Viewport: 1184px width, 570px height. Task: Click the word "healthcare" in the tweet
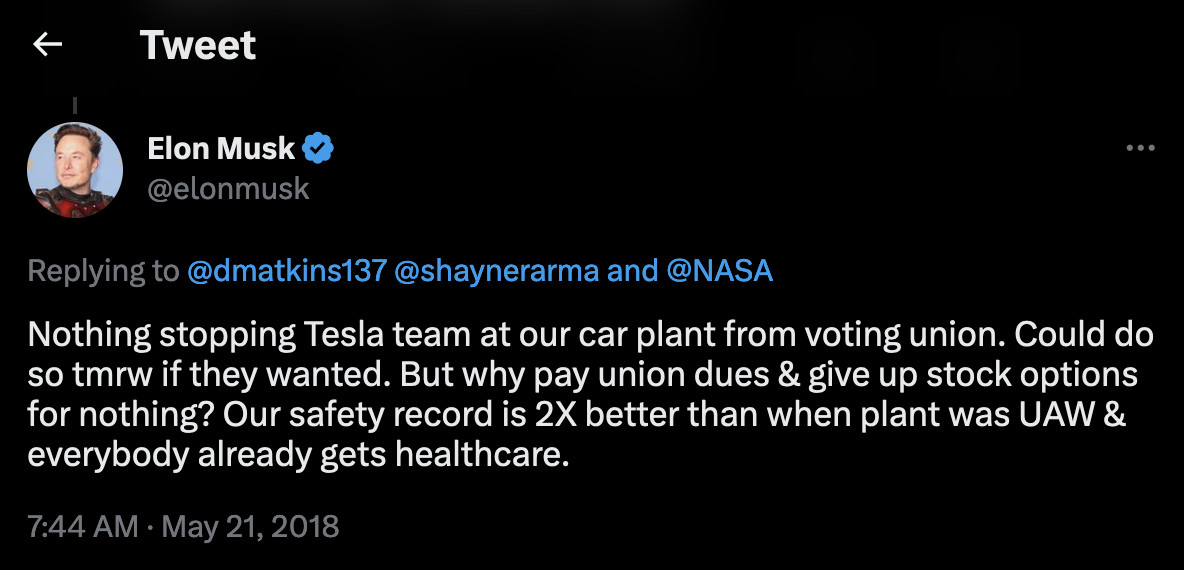pyautogui.click(x=482, y=456)
